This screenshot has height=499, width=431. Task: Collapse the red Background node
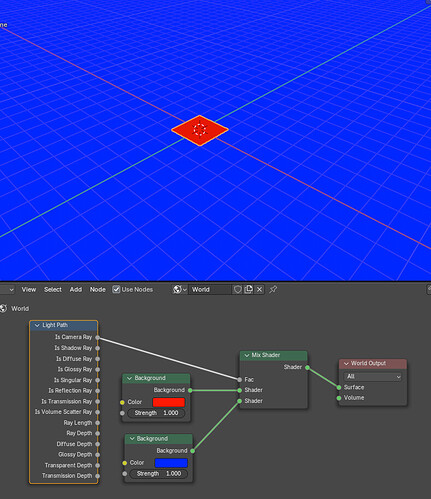(129, 378)
